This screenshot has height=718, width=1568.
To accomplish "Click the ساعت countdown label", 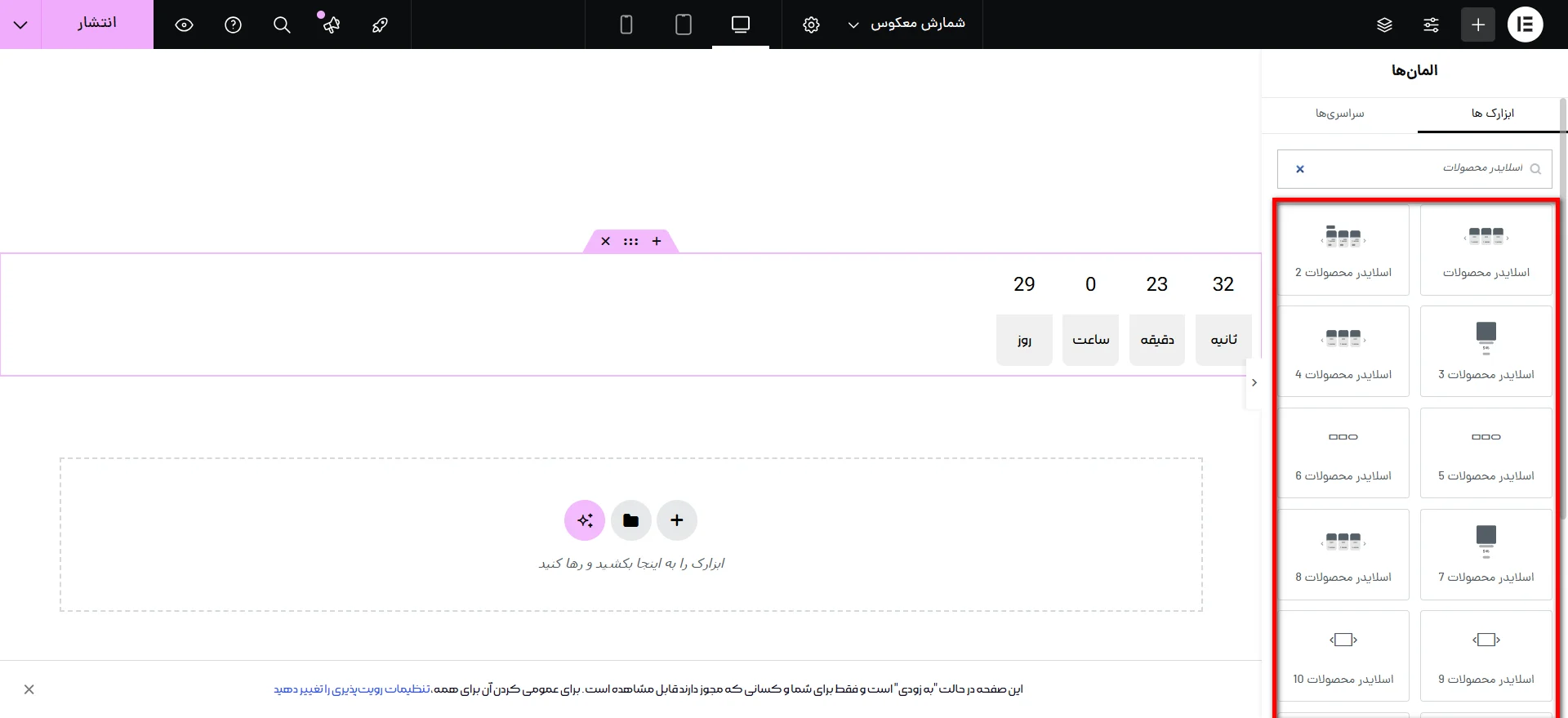I will [x=1091, y=340].
